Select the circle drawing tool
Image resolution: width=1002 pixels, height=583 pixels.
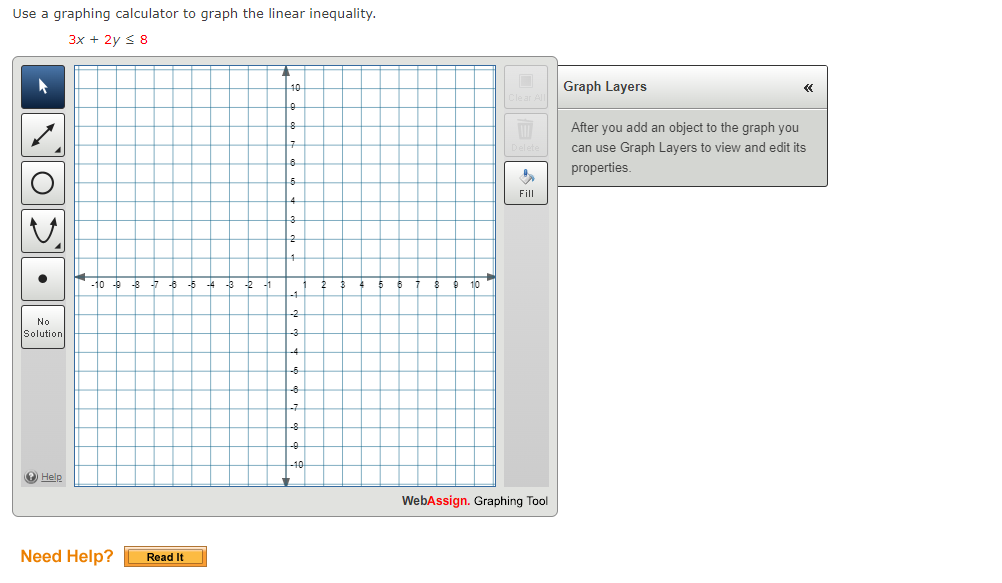43,183
